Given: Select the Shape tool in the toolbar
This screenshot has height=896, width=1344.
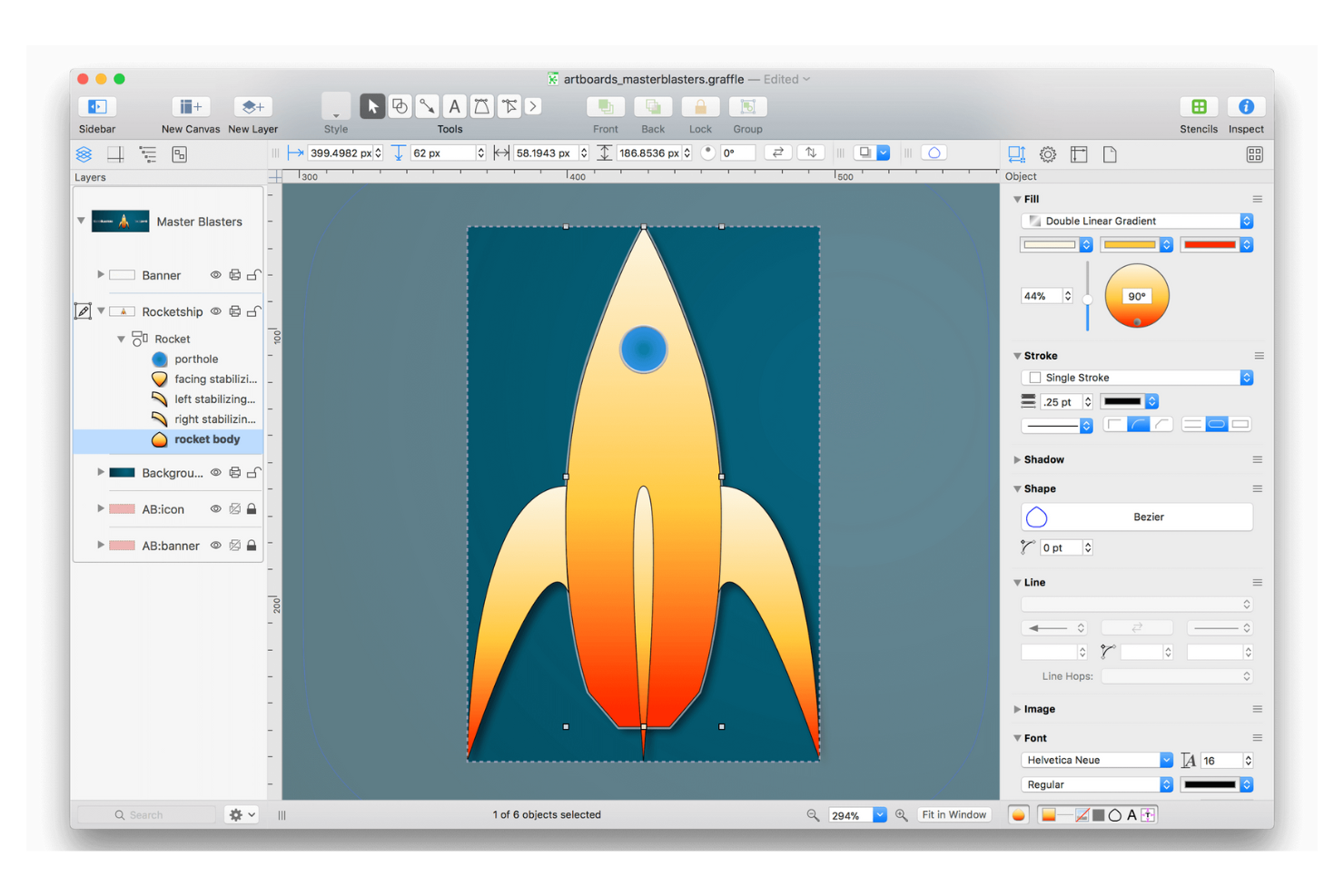Looking at the screenshot, I should (x=400, y=106).
